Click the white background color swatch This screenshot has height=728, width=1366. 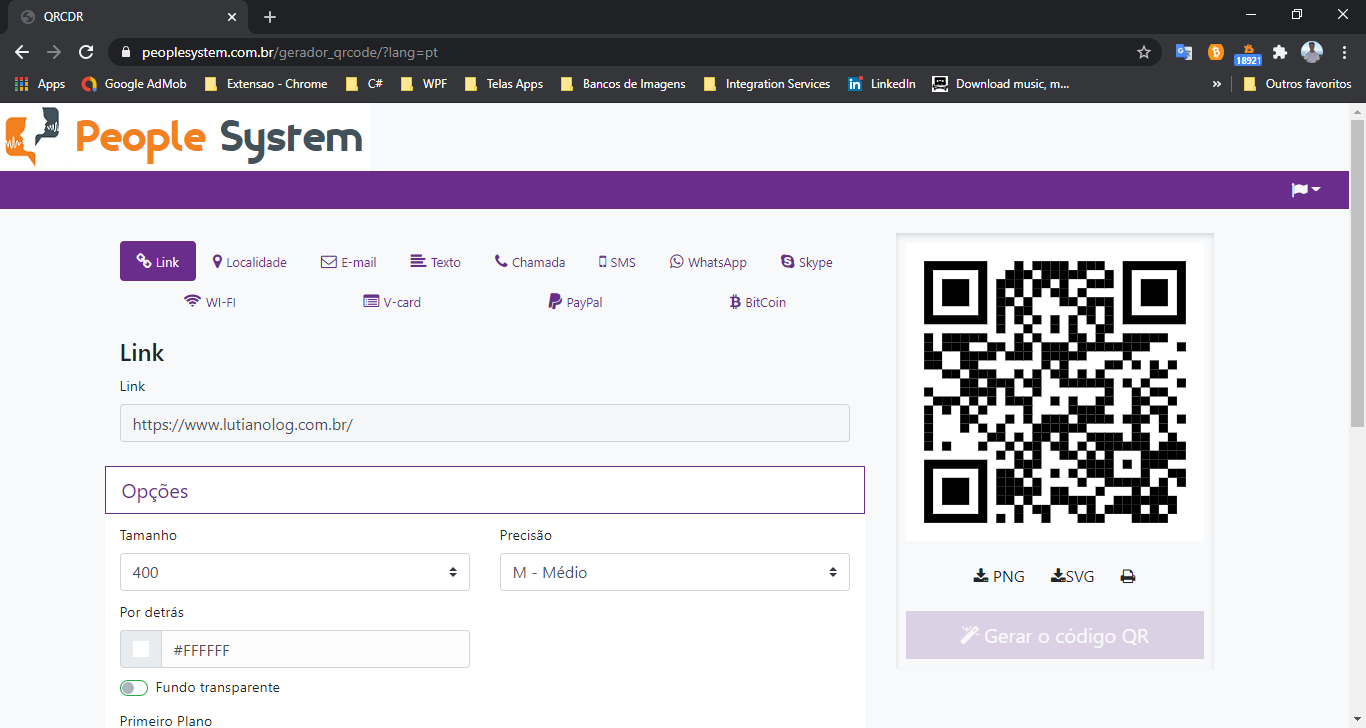[141, 650]
